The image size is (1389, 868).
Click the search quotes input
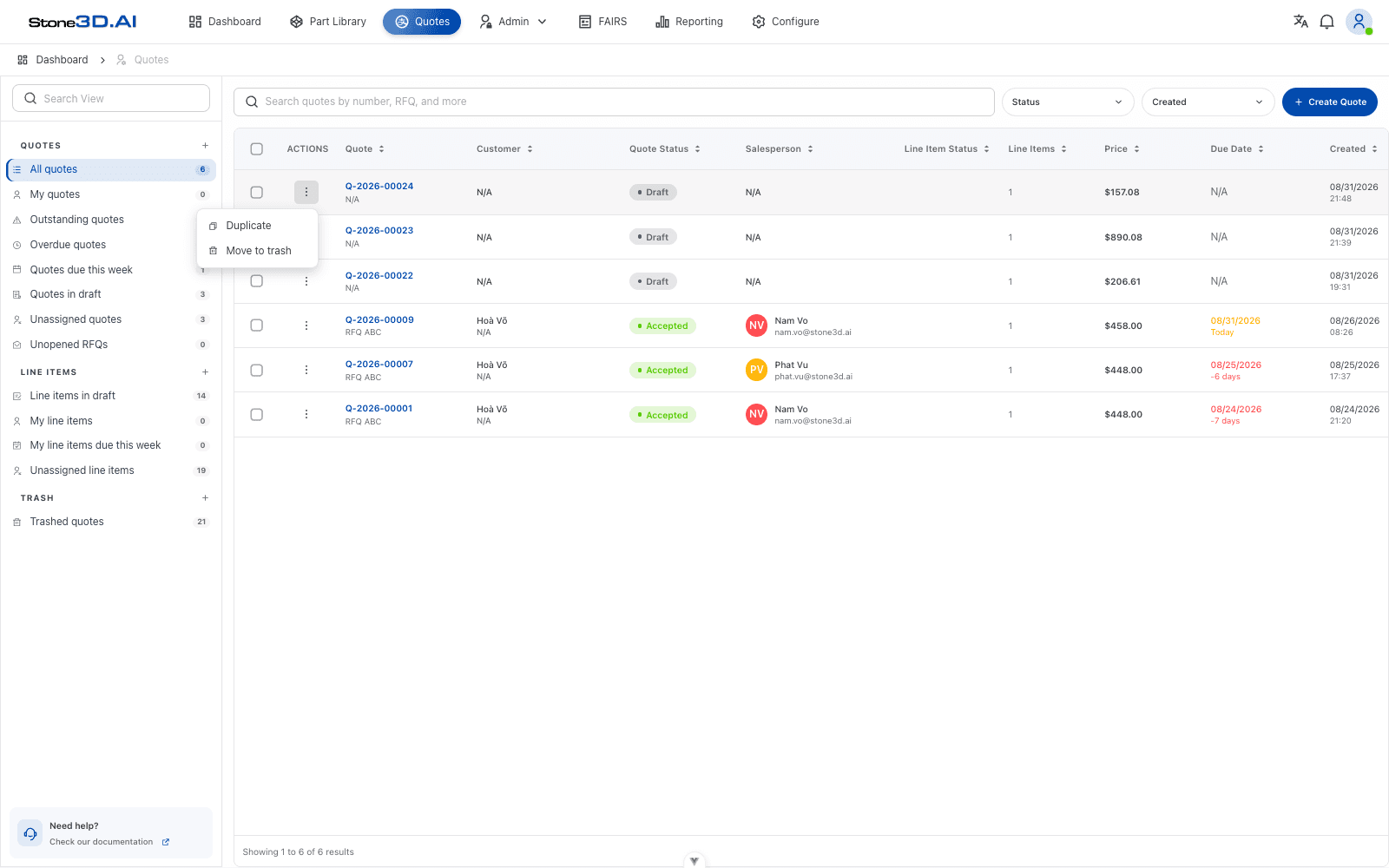pyautogui.click(x=614, y=102)
